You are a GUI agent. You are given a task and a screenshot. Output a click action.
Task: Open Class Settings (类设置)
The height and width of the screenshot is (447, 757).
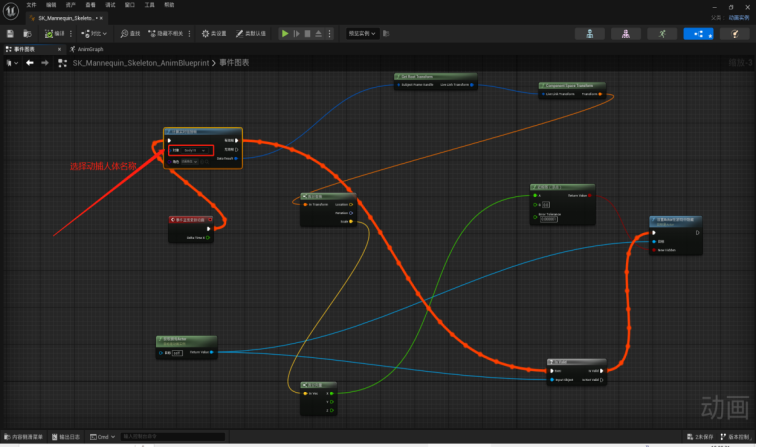point(214,33)
